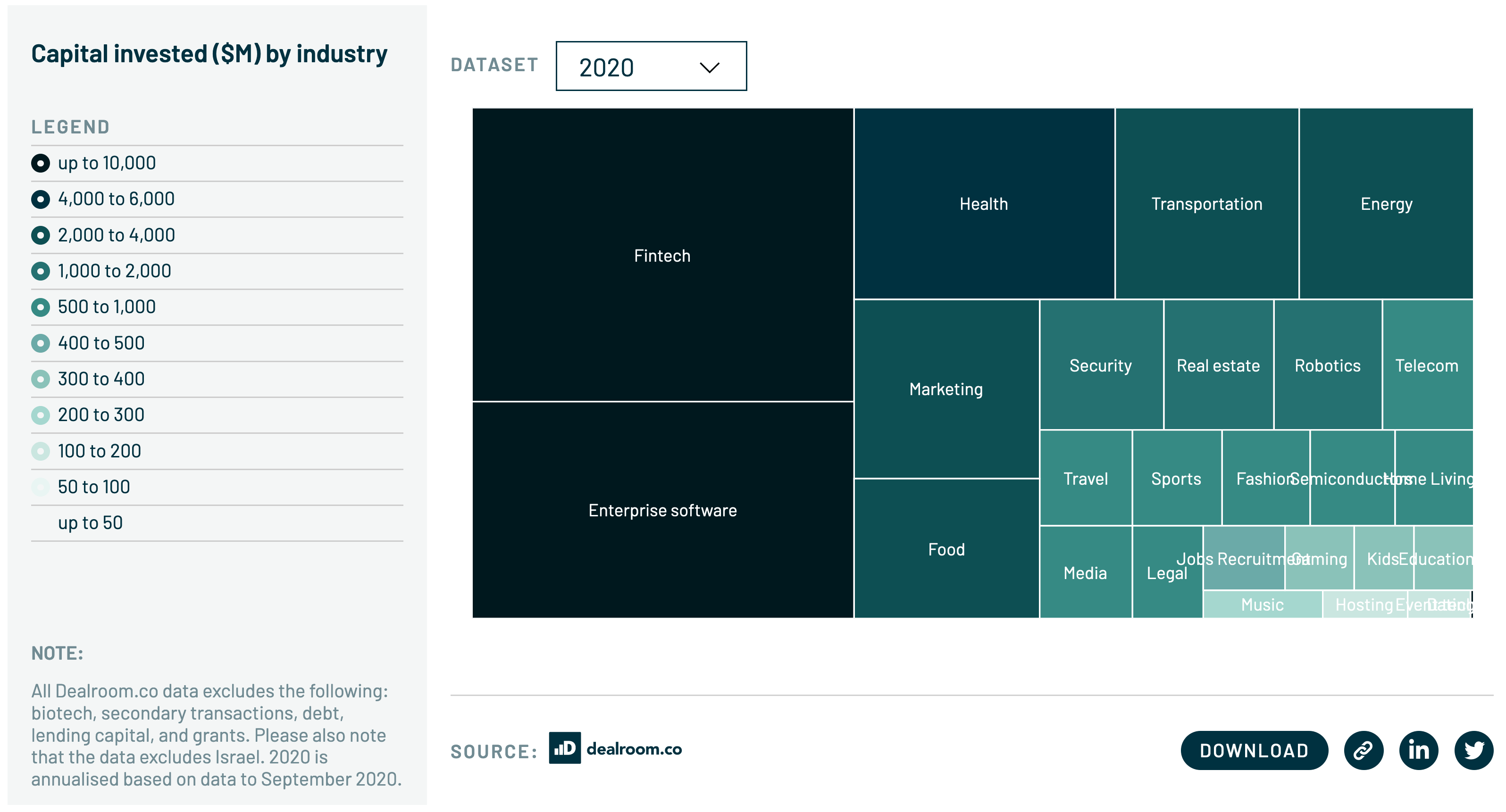Screen dimensions: 1506x812
Task: Share the chart on LinkedIn
Action: [x=1418, y=750]
